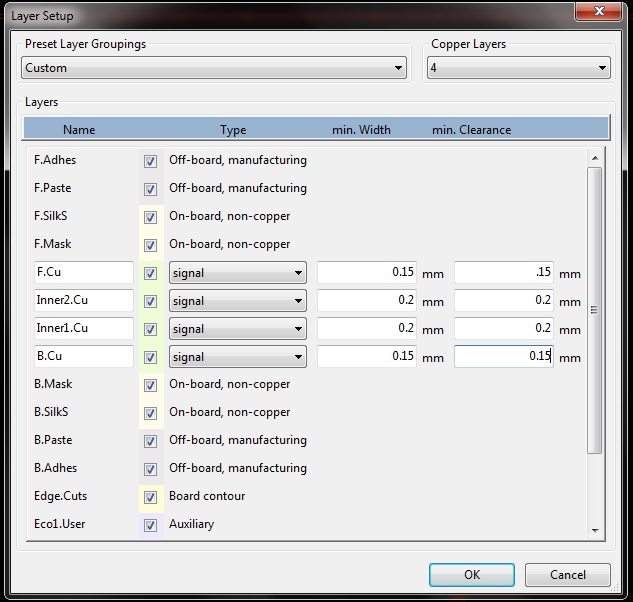This screenshot has width=633, height=602.
Task: Close the Layer Setup dialog window
Action: pyautogui.click(x=600, y=12)
